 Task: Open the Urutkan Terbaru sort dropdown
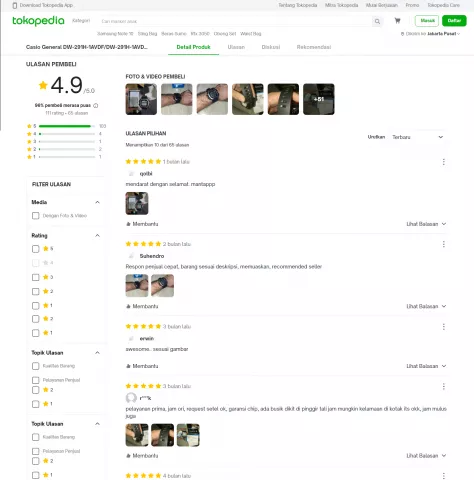[418, 137]
